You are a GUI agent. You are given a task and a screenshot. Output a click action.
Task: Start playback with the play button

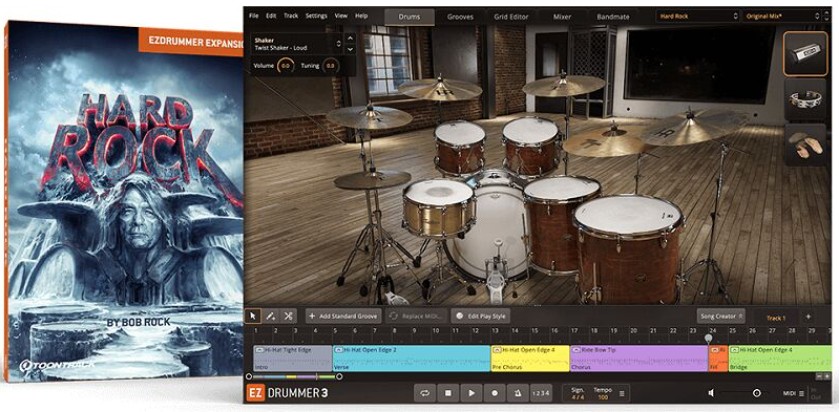pos(471,393)
